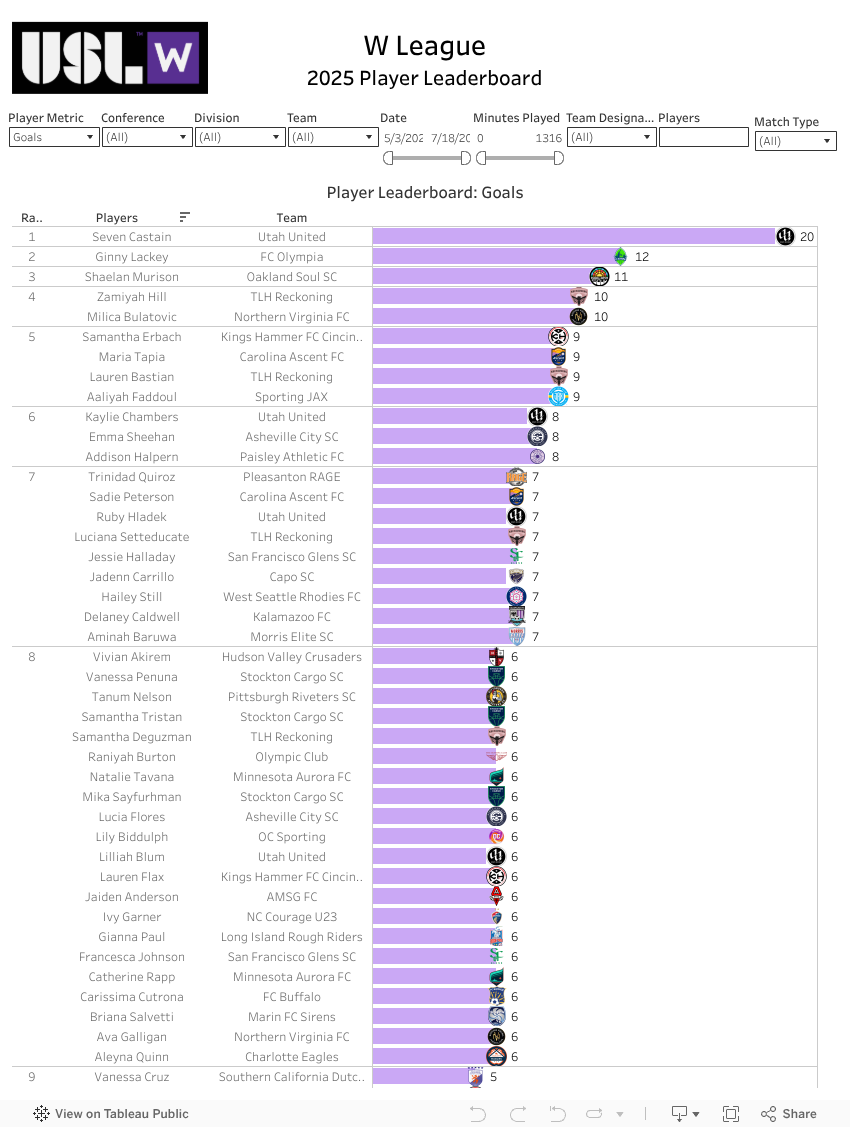Image resolution: width=850 pixels, height=1127 pixels.
Task: Expand the Conference filter dropdown
Action: point(147,137)
